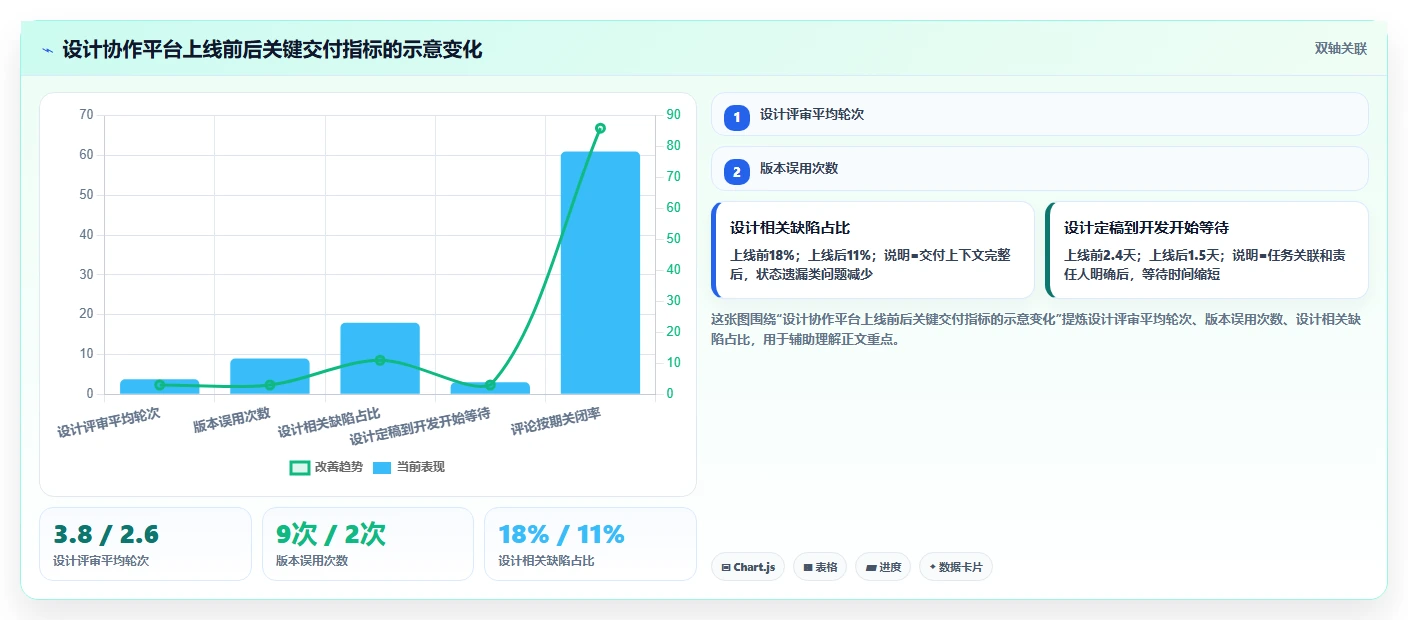This screenshot has width=1408, height=620.
Task: Click the 3.8 / 2.6 stat card
Action: pyautogui.click(x=145, y=544)
